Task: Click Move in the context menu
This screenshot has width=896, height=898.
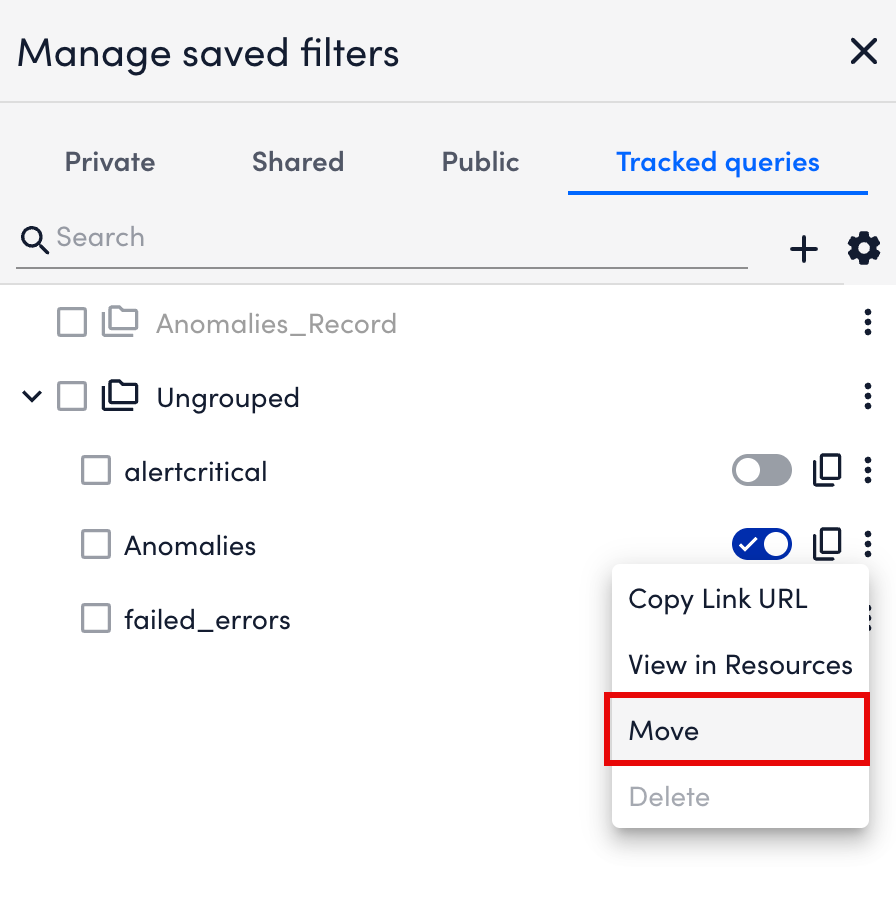Action: pyautogui.click(x=663, y=730)
